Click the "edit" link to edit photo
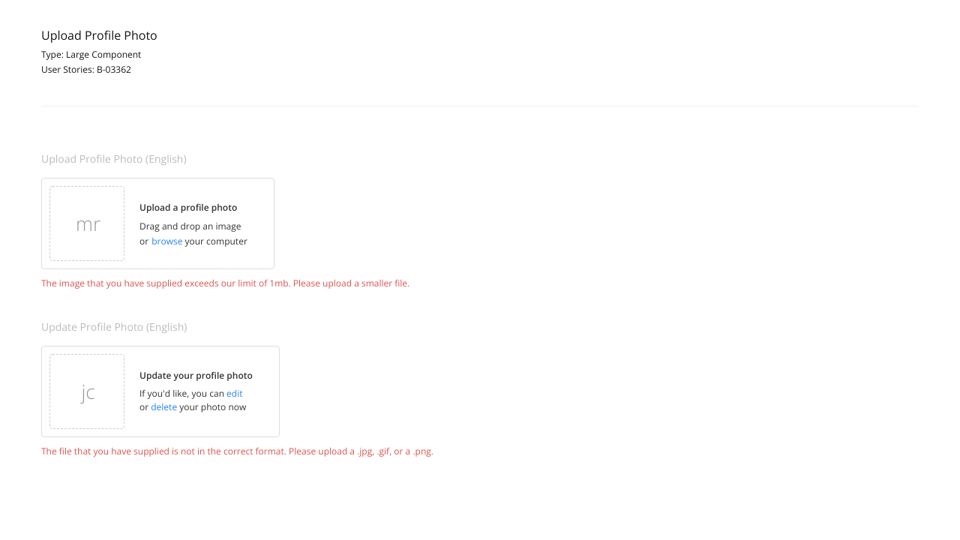This screenshot has height=540, width=960. (234, 393)
